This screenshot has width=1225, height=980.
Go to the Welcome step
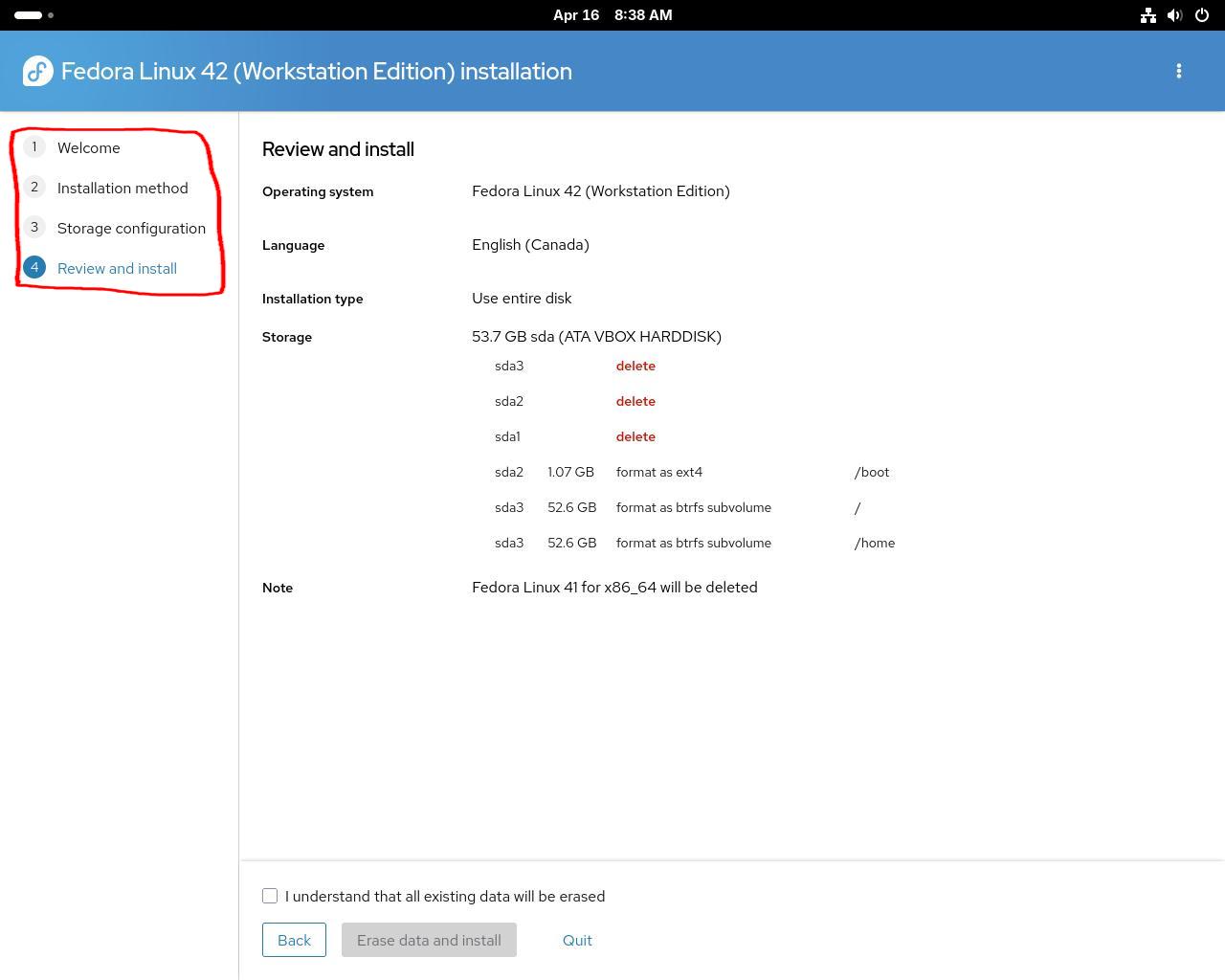coord(88,147)
